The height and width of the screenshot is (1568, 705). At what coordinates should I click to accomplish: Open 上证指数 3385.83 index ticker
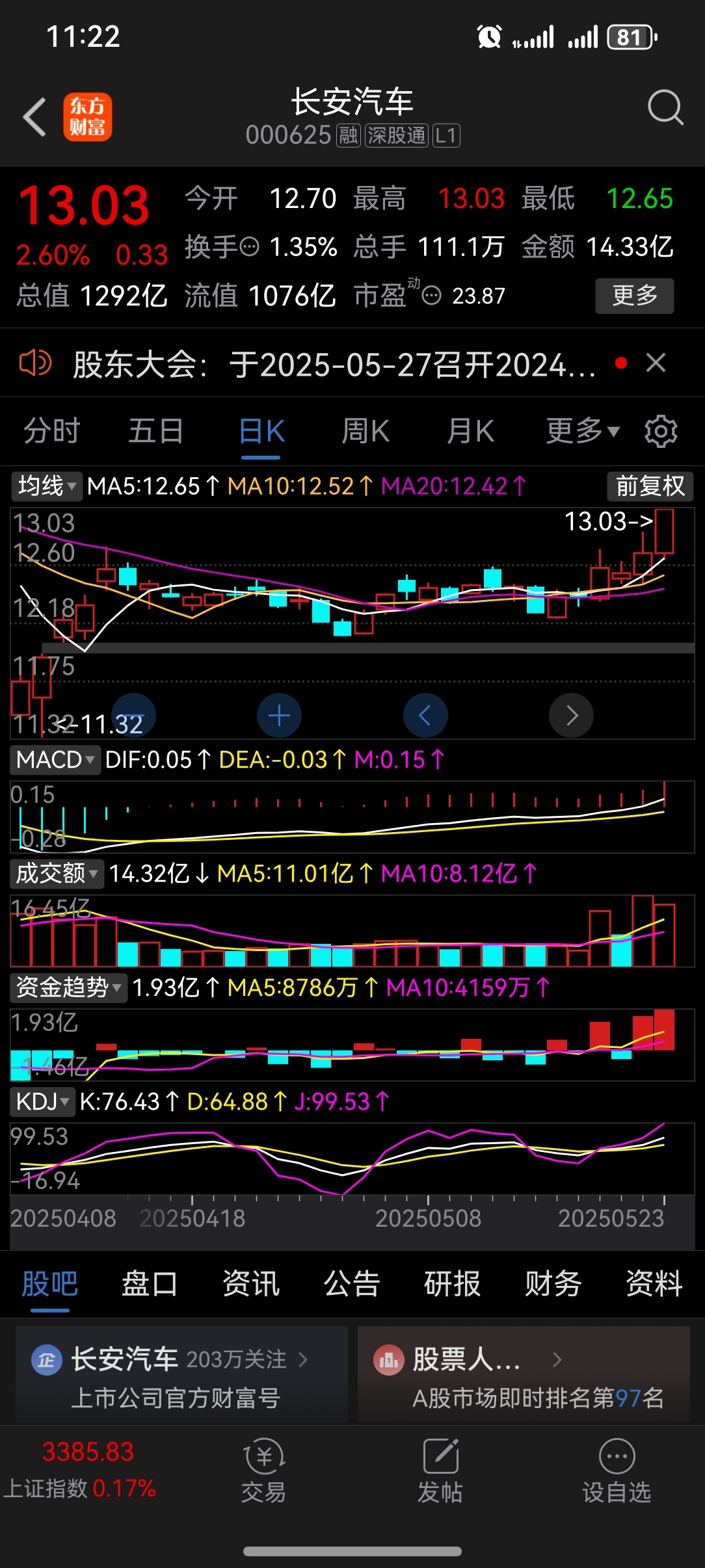(81, 1470)
